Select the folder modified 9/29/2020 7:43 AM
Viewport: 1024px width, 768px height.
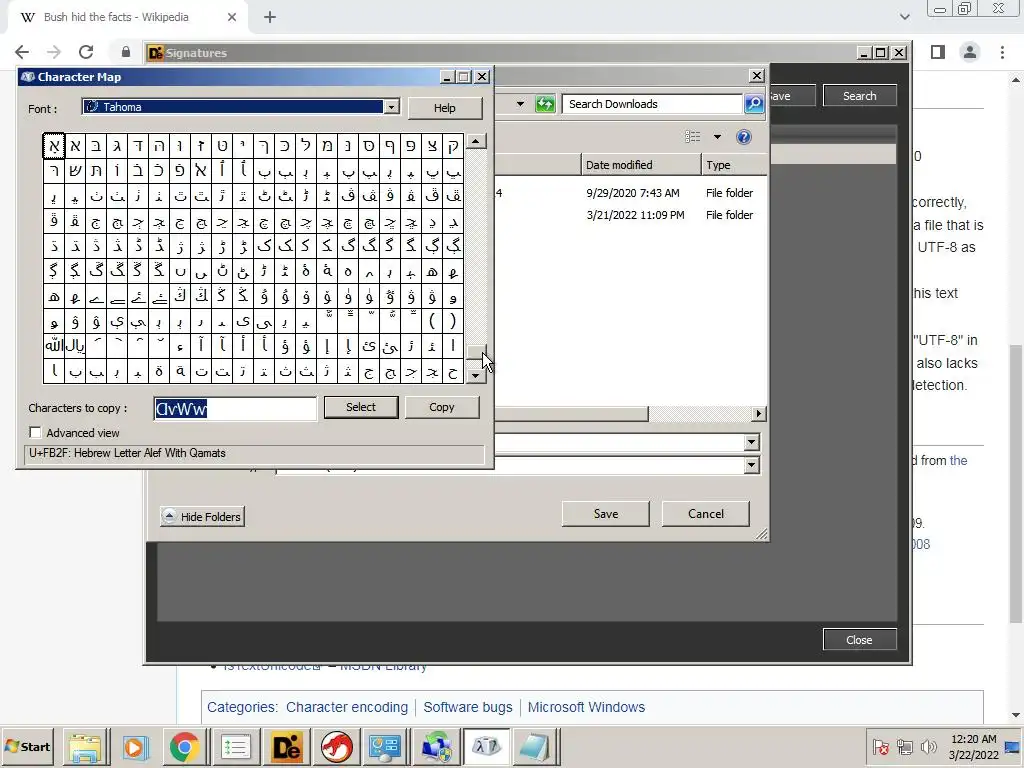[630, 193]
